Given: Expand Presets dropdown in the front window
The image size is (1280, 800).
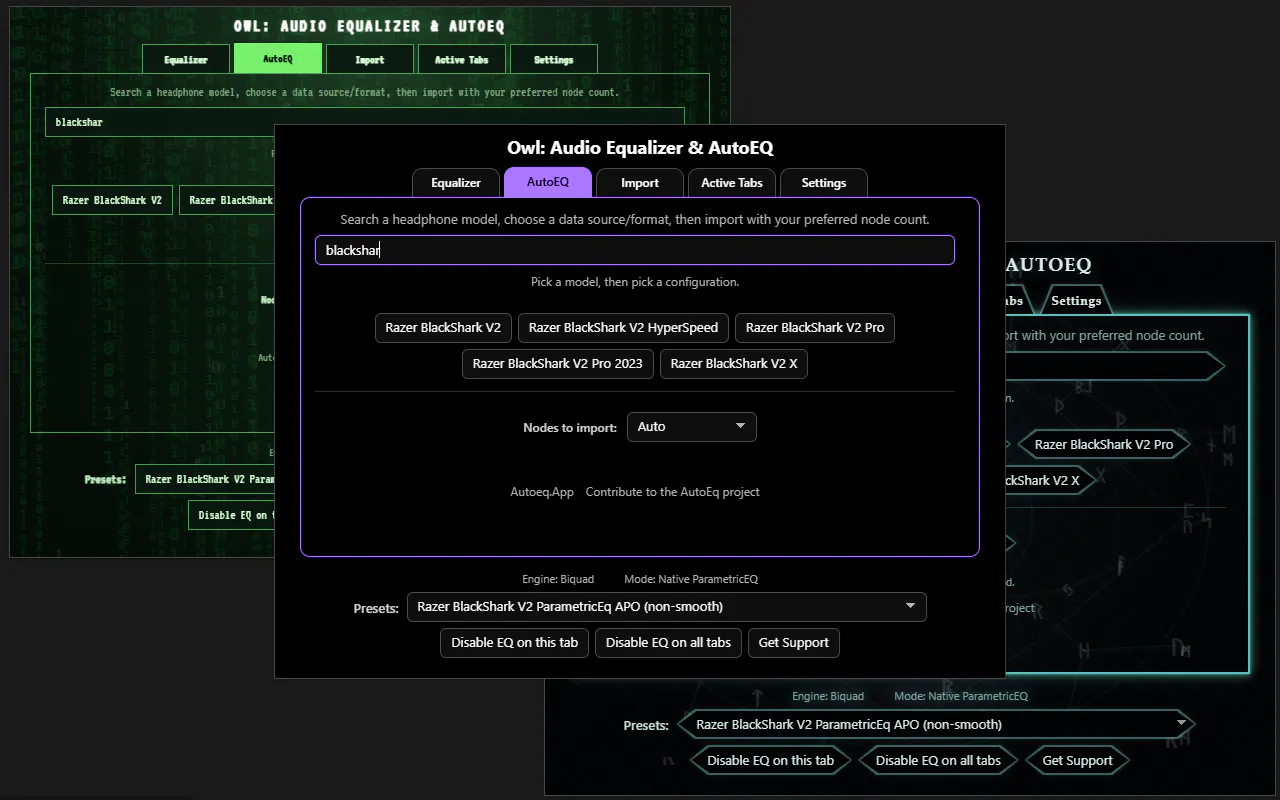Looking at the screenshot, I should 667,607.
